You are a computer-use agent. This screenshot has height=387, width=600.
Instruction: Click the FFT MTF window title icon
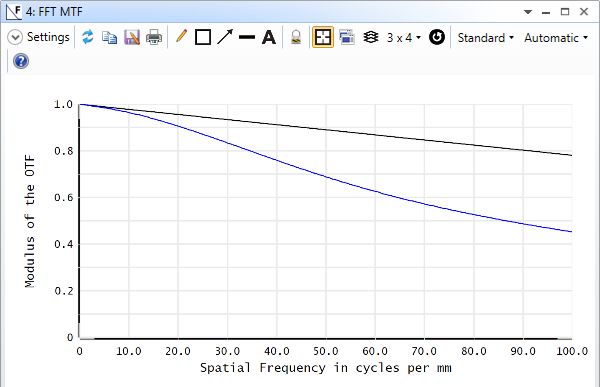(x=14, y=11)
